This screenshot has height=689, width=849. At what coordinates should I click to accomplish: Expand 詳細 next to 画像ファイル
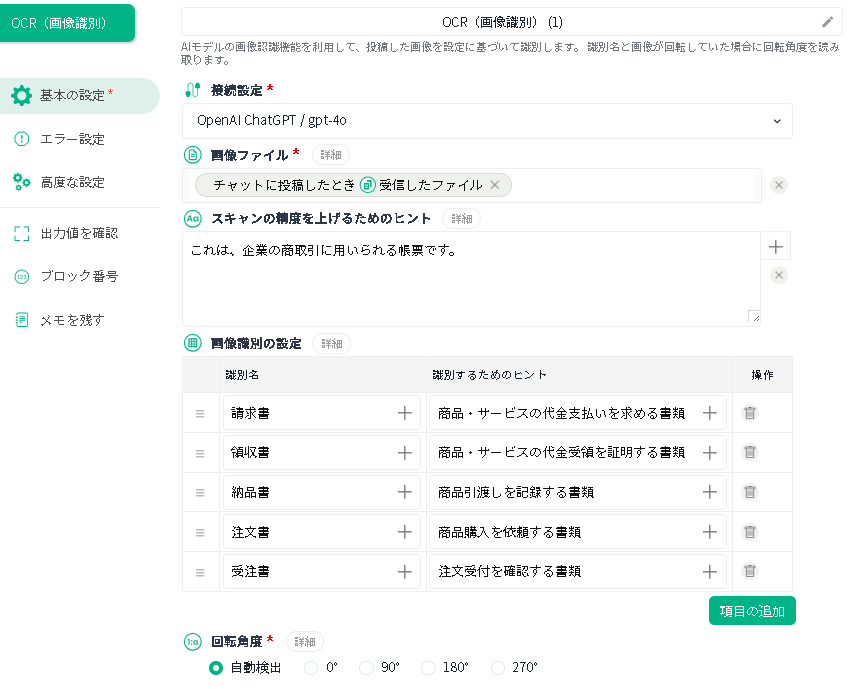point(330,155)
